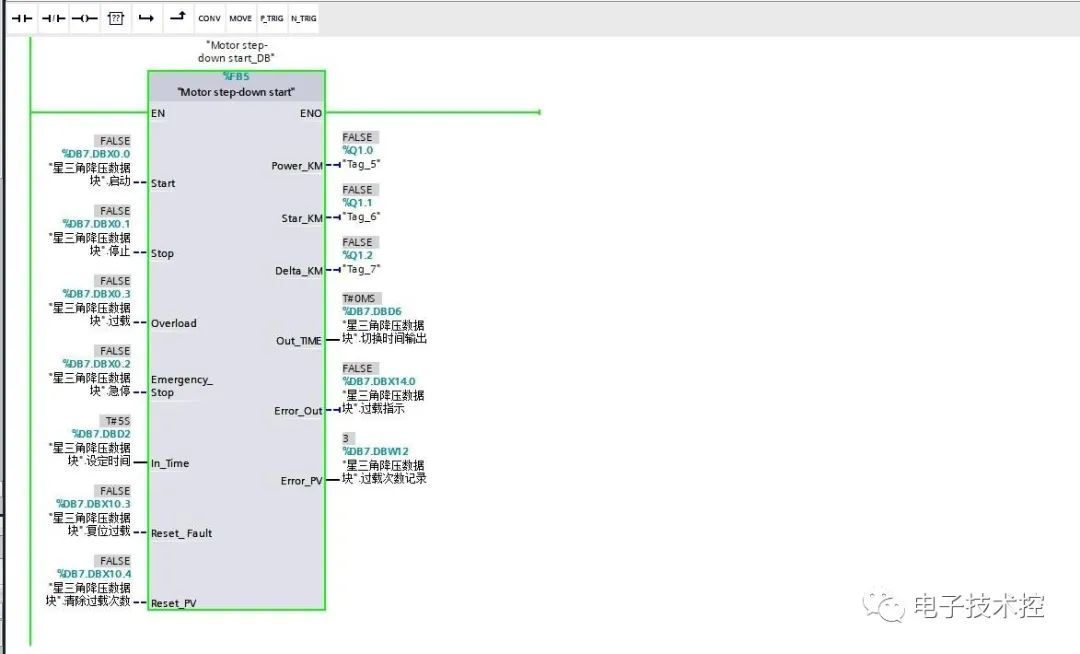Select the Start input parameter

163,183
